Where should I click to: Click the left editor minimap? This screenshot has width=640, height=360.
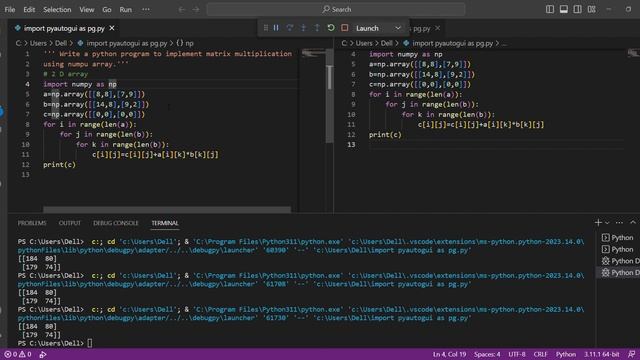313,53
